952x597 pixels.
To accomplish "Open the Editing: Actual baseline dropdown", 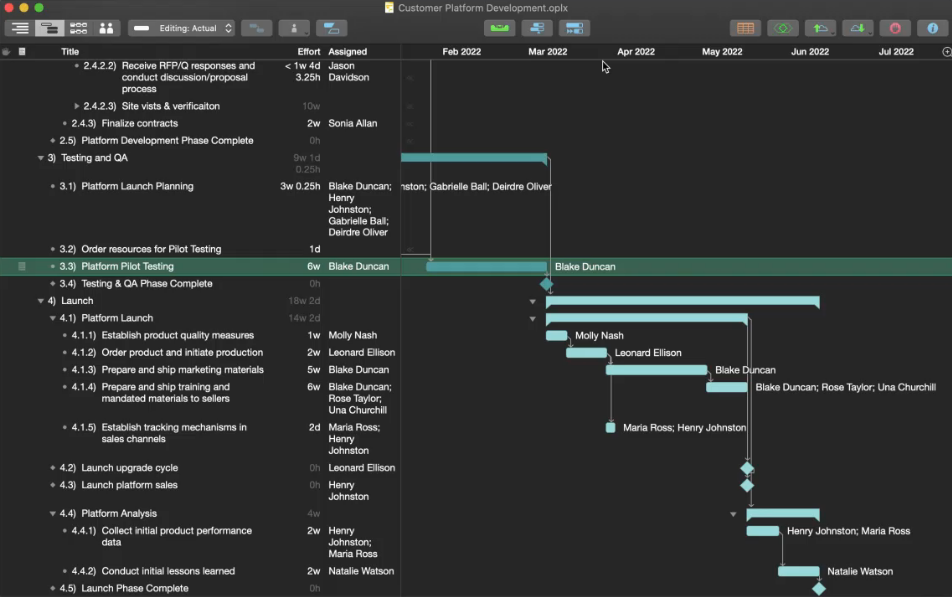I will pos(182,28).
